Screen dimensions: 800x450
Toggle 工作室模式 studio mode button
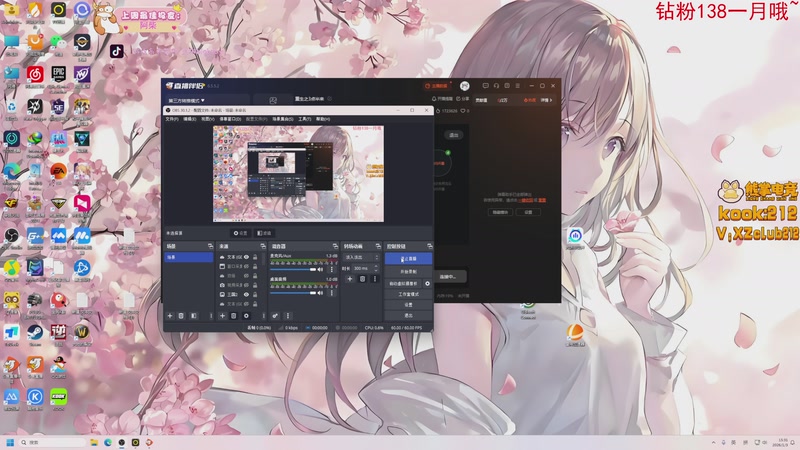(408, 294)
